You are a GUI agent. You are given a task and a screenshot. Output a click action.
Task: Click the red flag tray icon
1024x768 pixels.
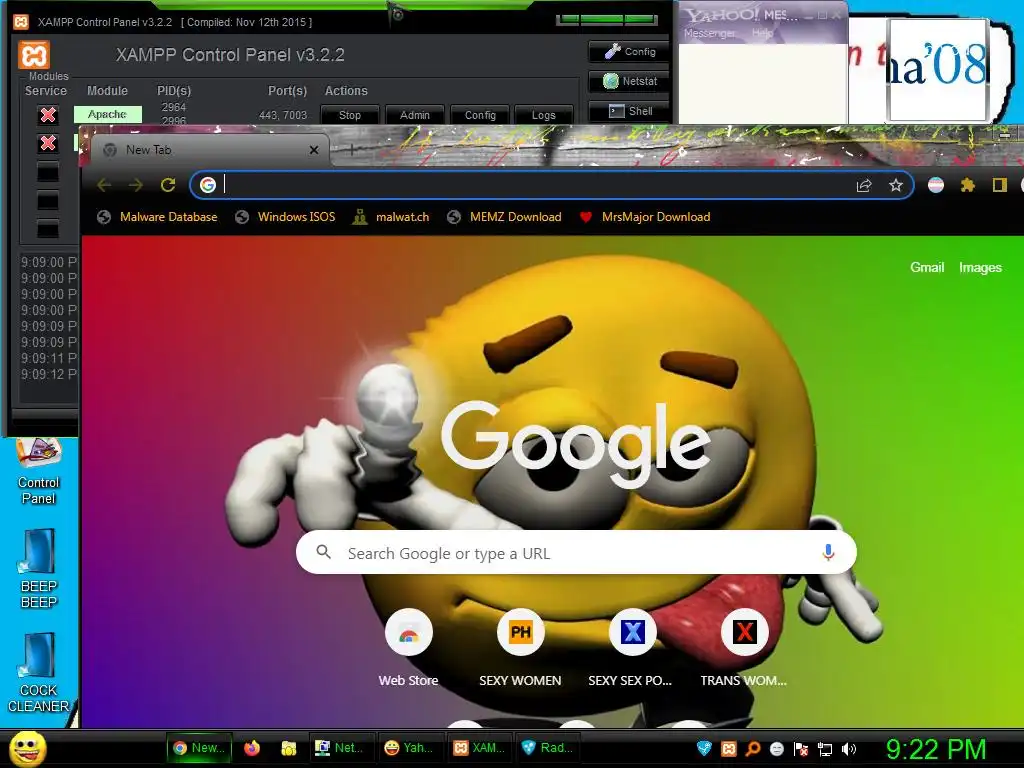(x=801, y=748)
